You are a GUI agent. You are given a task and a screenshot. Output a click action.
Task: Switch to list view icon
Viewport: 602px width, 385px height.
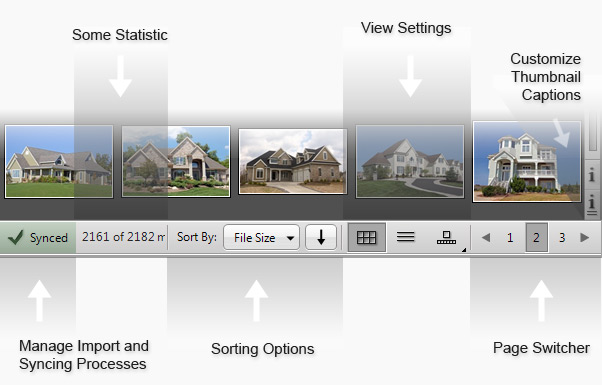click(x=405, y=237)
